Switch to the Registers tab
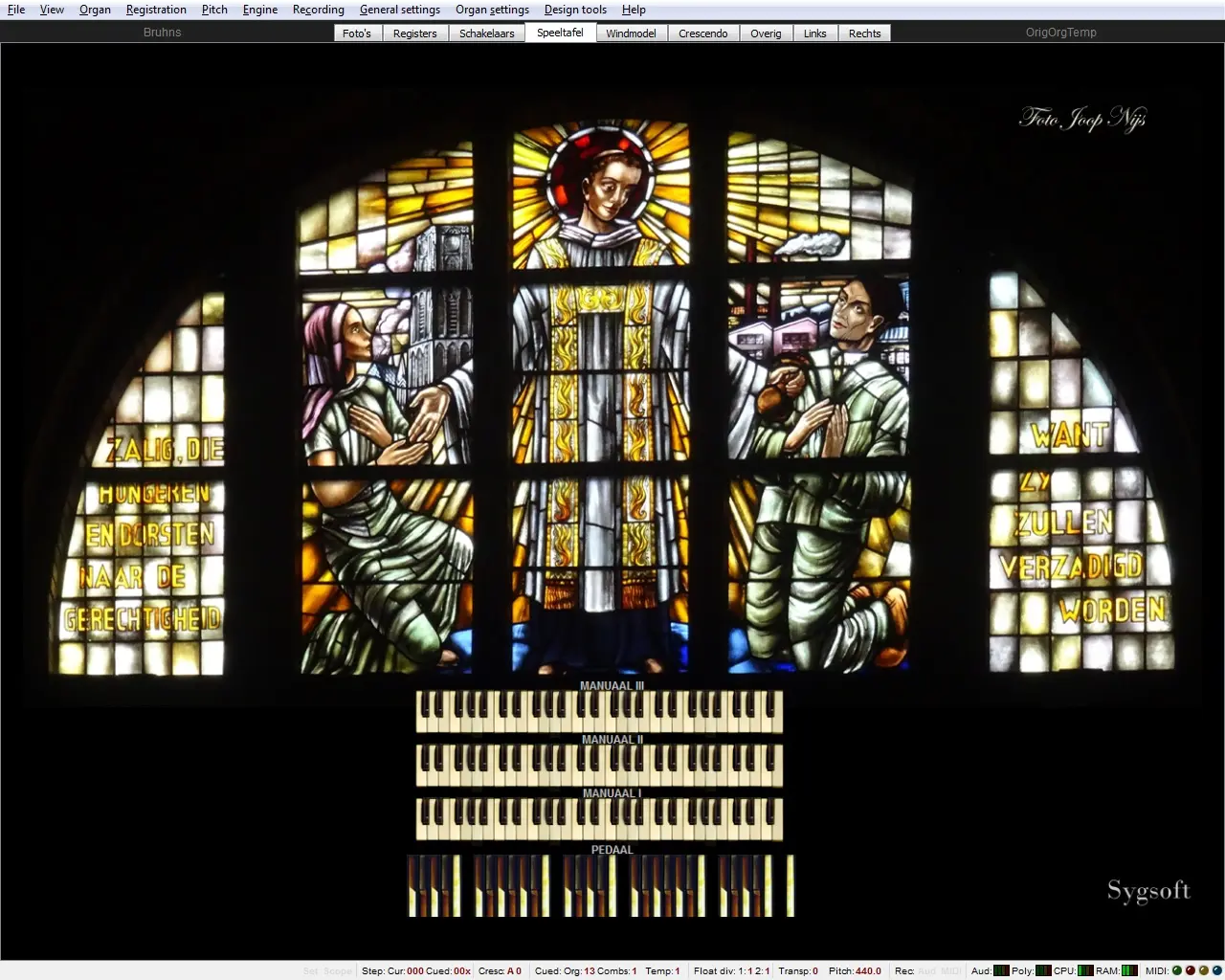The height and width of the screenshot is (980, 1225). click(x=414, y=33)
